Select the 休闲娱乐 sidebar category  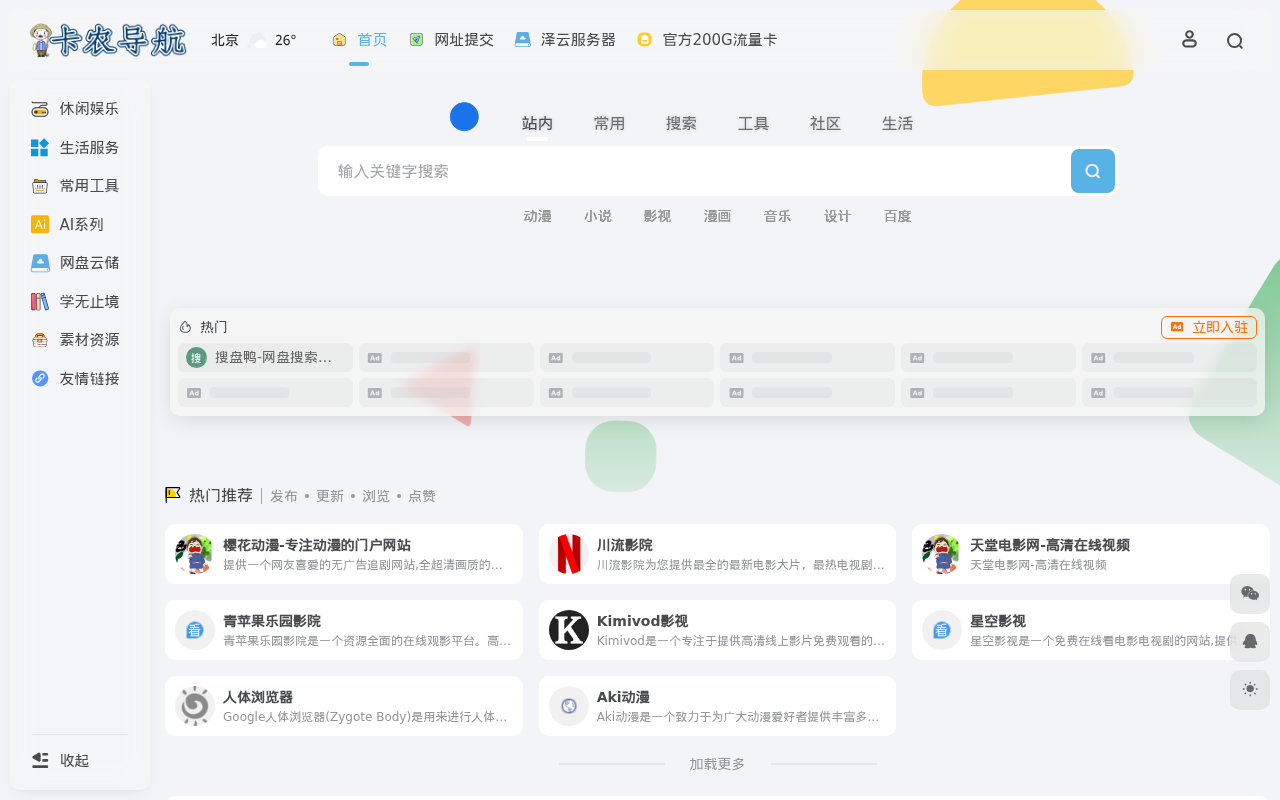88,109
